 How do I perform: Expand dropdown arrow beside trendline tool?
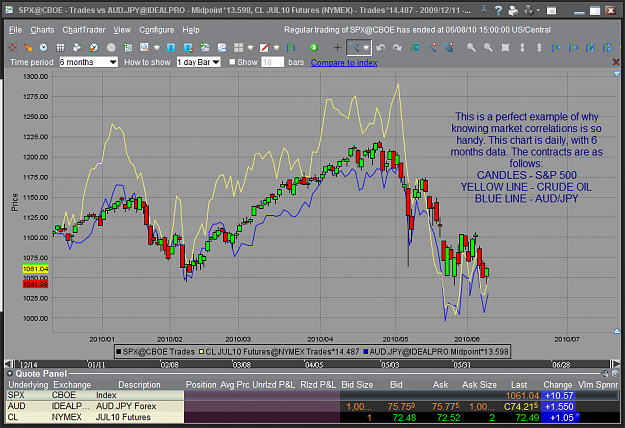[x=366, y=47]
